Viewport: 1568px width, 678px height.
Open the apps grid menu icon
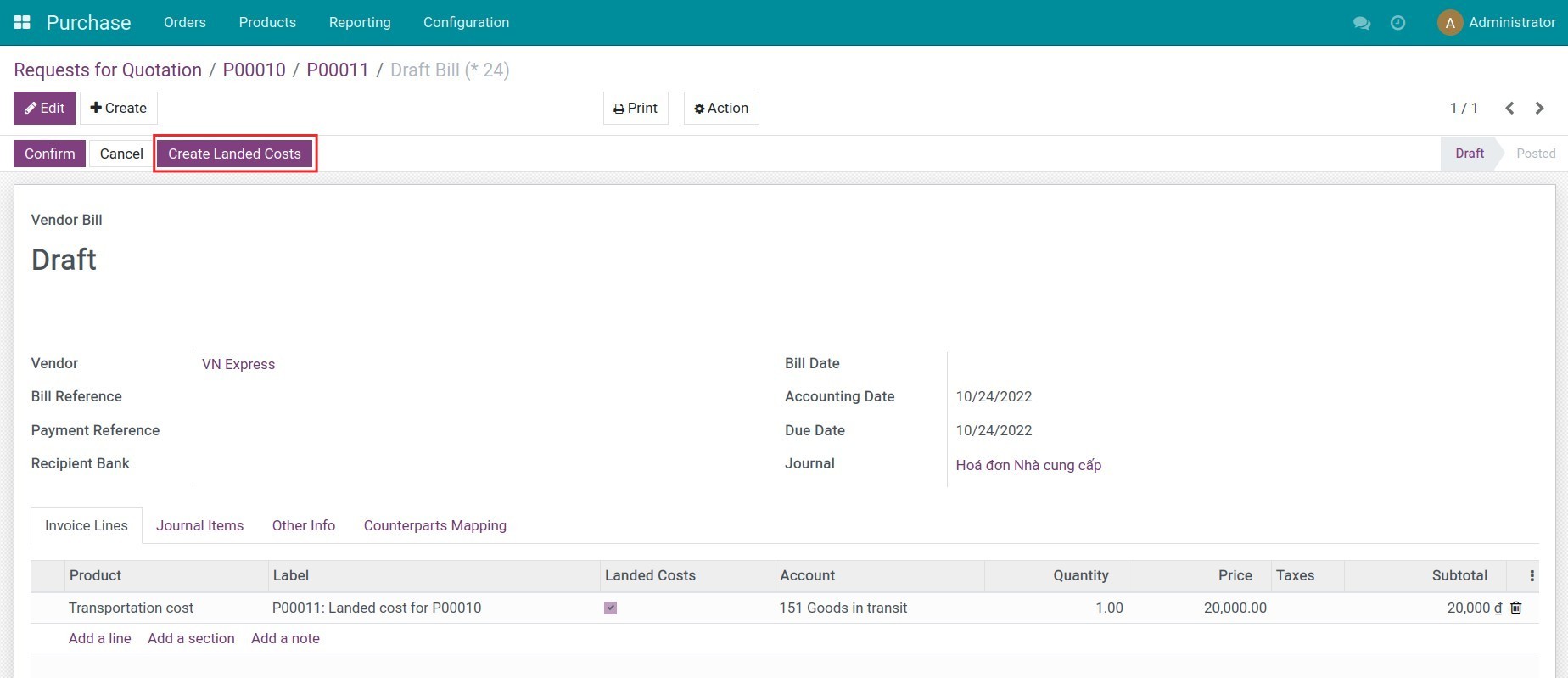pos(22,22)
